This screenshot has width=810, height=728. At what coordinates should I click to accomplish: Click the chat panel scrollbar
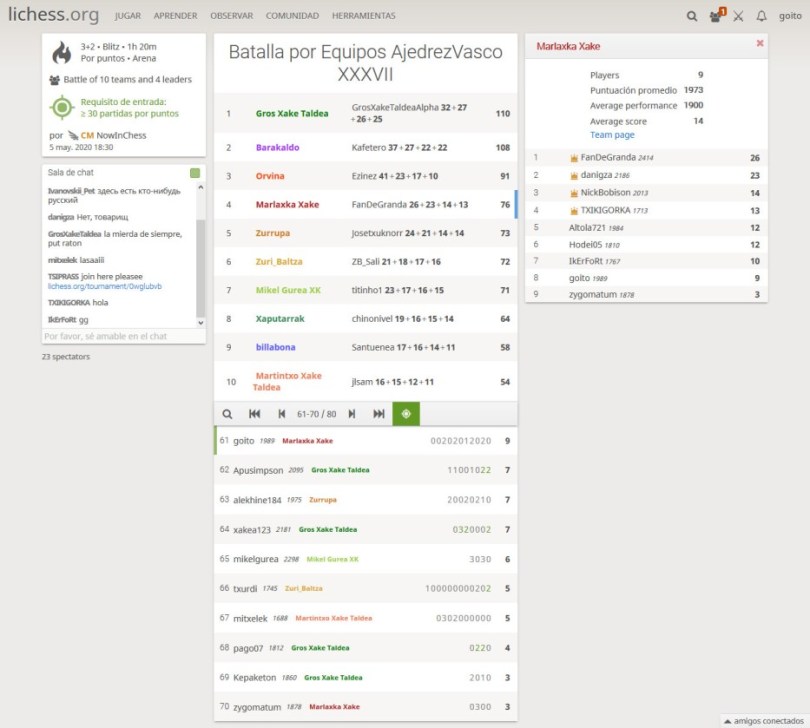201,260
